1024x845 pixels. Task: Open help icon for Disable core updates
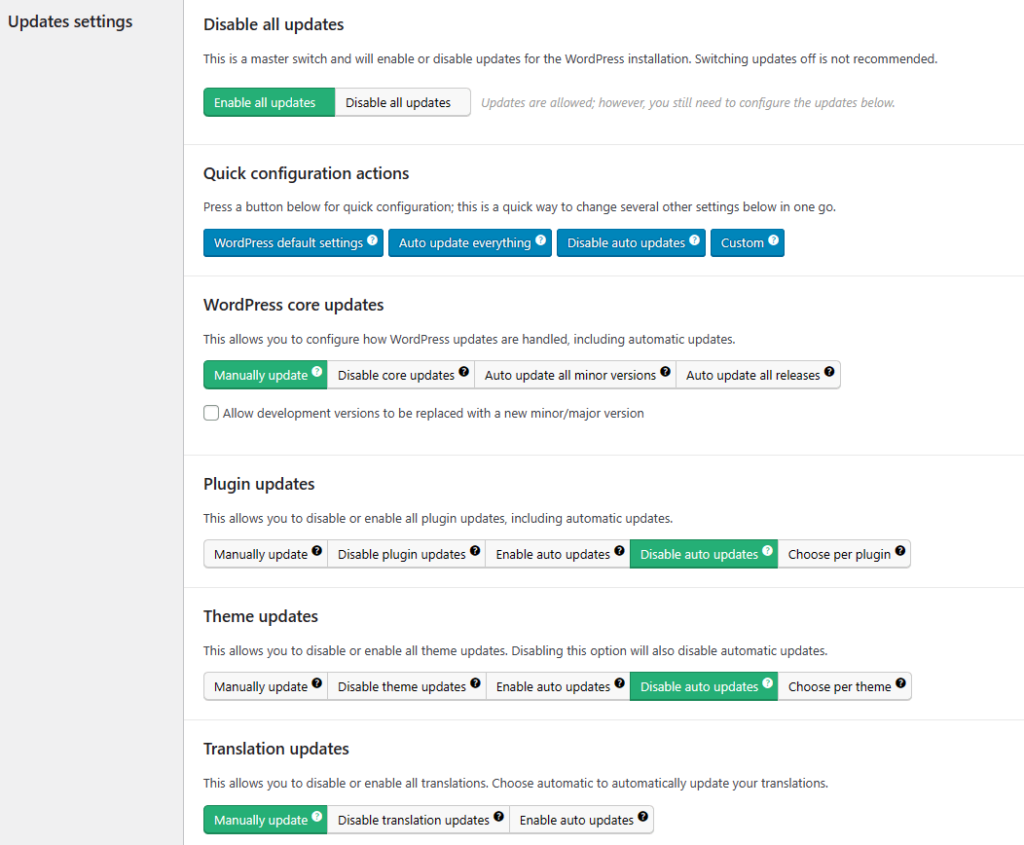(x=464, y=372)
